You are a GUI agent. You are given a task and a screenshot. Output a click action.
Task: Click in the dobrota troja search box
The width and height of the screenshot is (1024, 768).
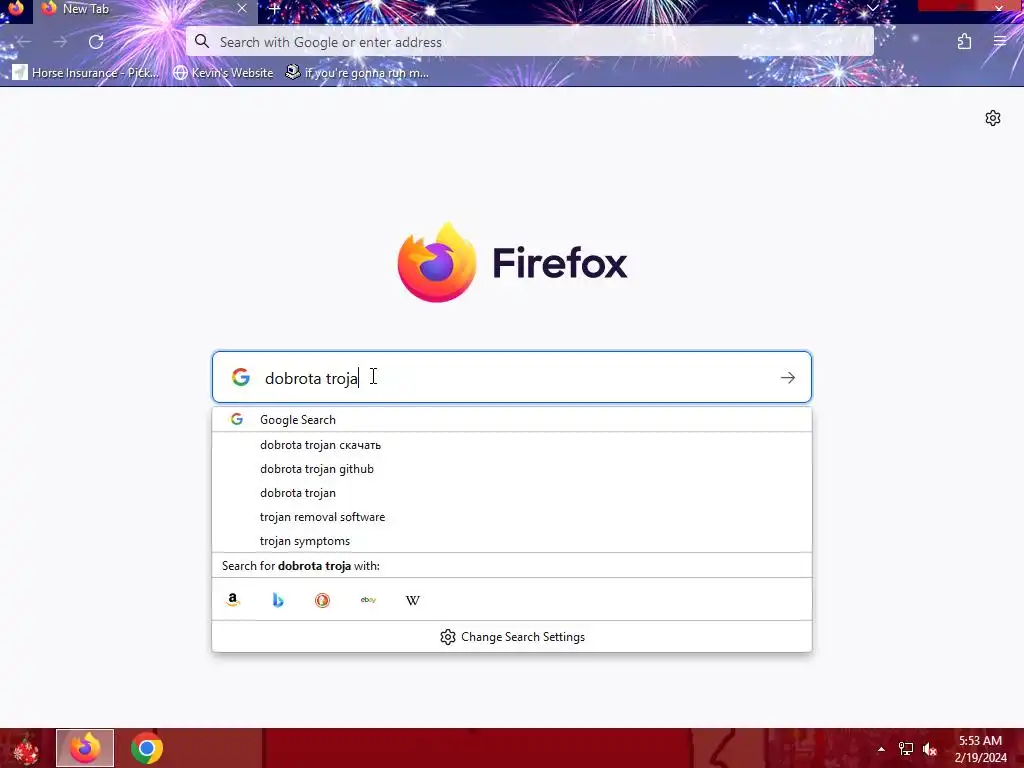pos(511,377)
